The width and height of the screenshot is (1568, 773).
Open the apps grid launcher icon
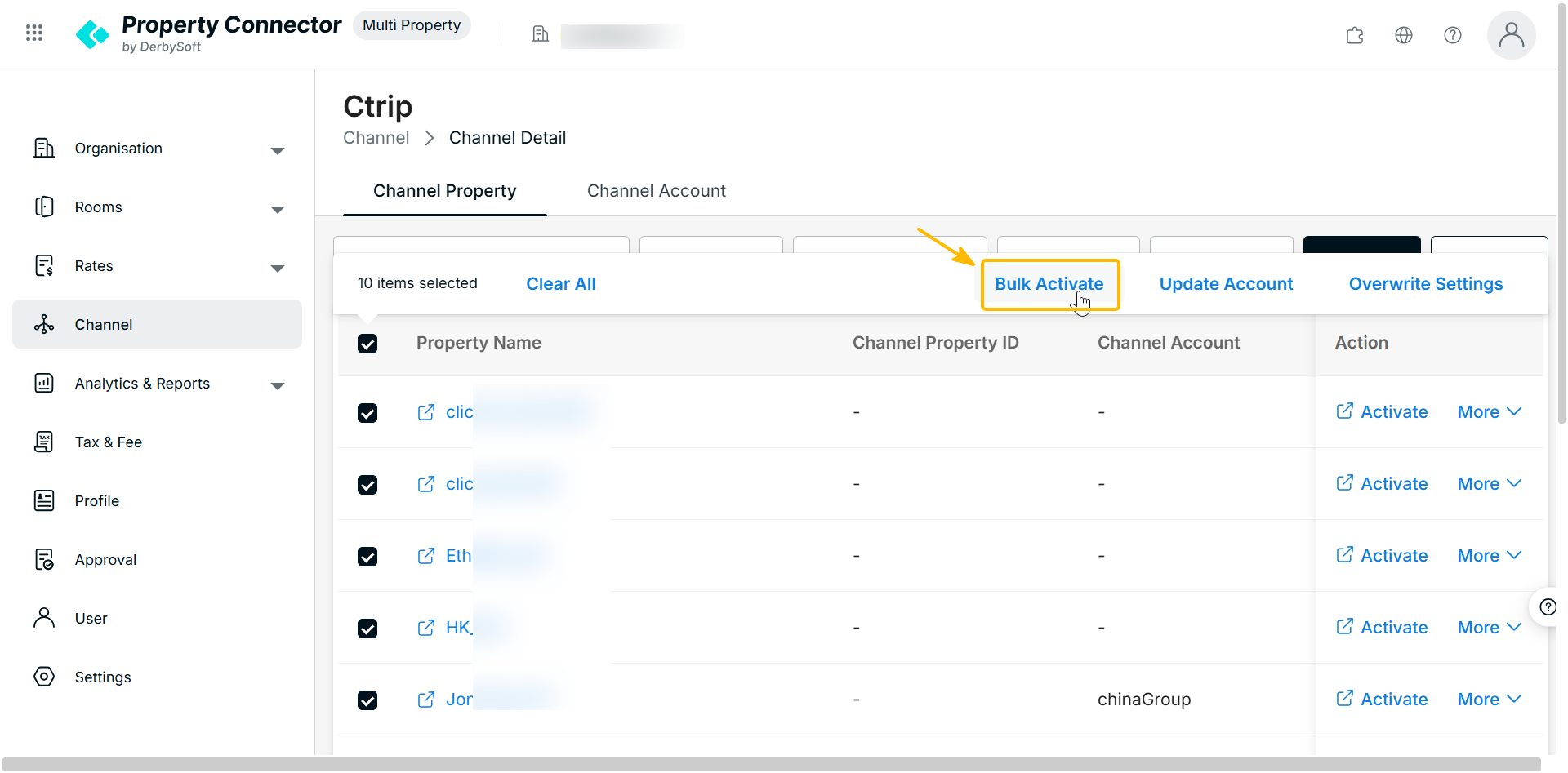(34, 33)
